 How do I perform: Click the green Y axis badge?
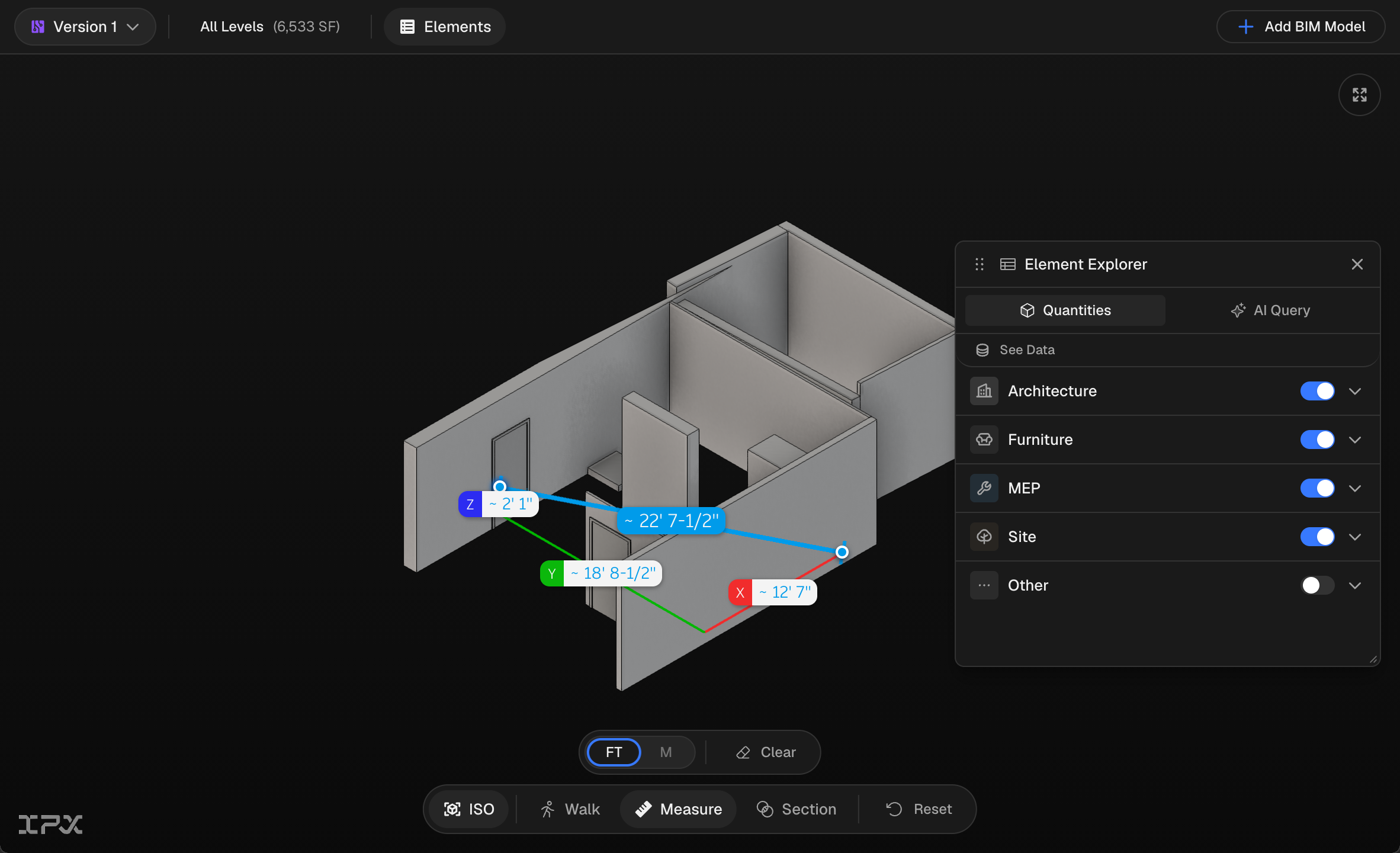pyautogui.click(x=552, y=573)
